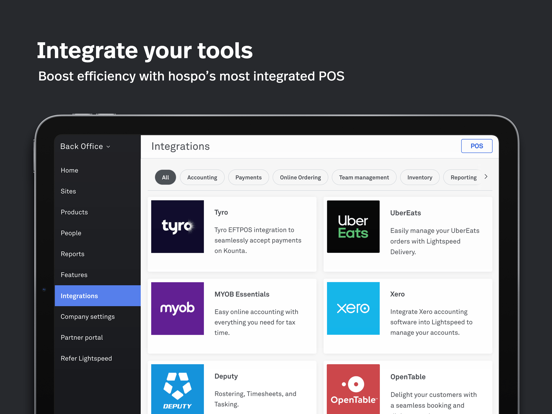Open the Deputy logo tile
Viewport: 552px width, 414px height.
(x=177, y=389)
